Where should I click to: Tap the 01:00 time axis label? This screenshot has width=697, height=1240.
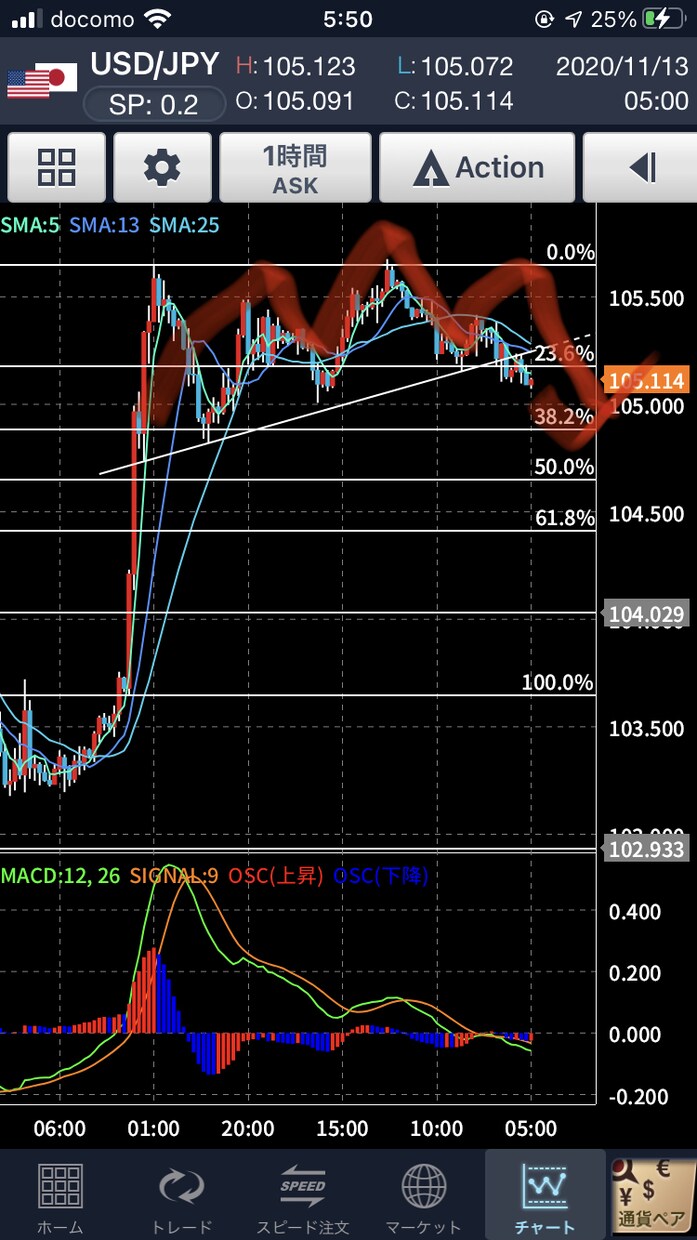click(x=154, y=1129)
